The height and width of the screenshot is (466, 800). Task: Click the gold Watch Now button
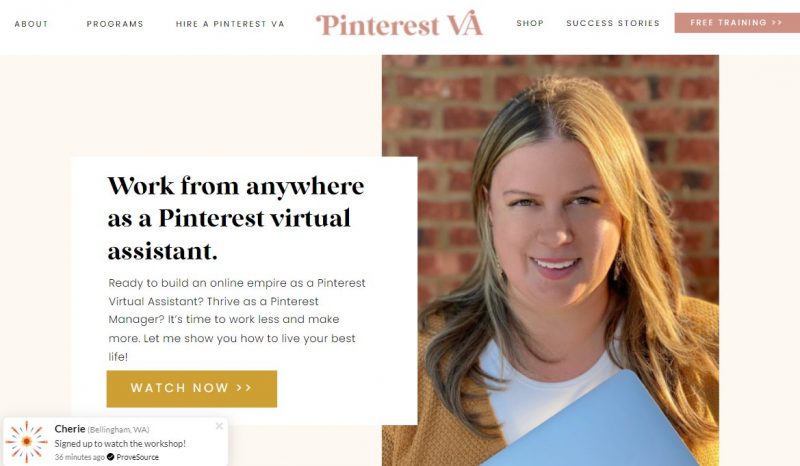192,388
